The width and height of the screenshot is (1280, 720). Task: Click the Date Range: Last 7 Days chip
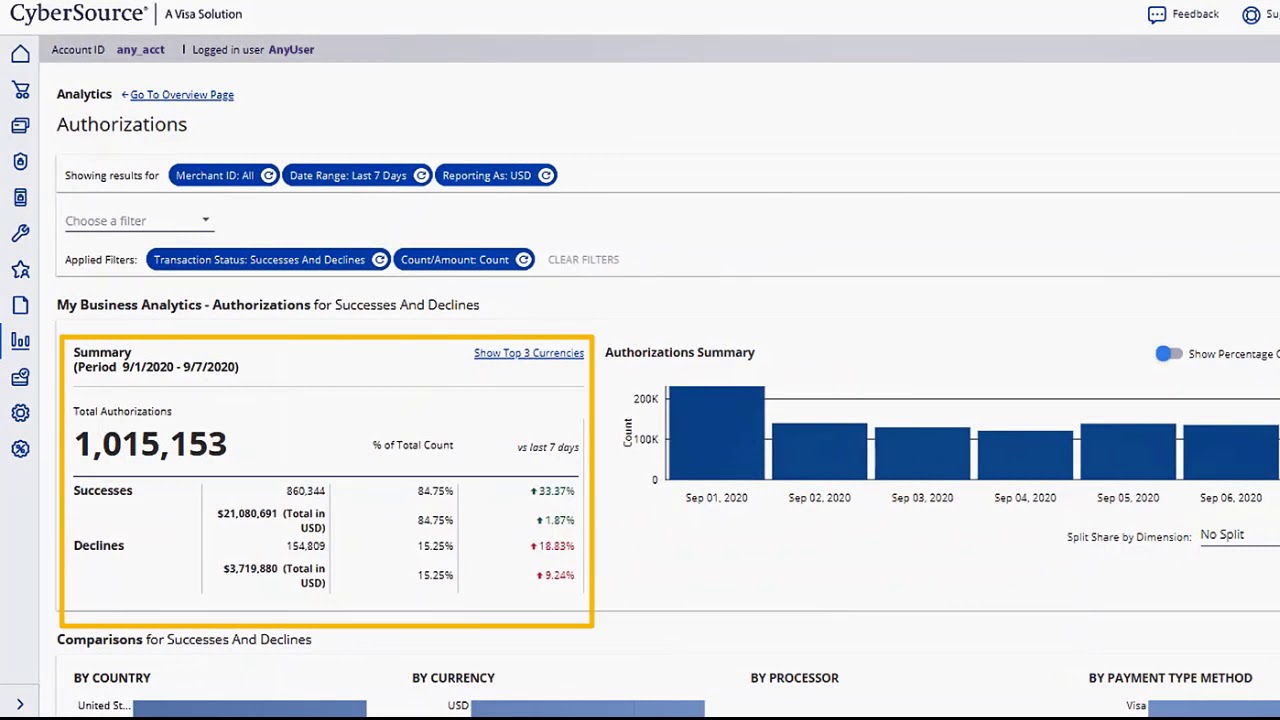click(357, 176)
